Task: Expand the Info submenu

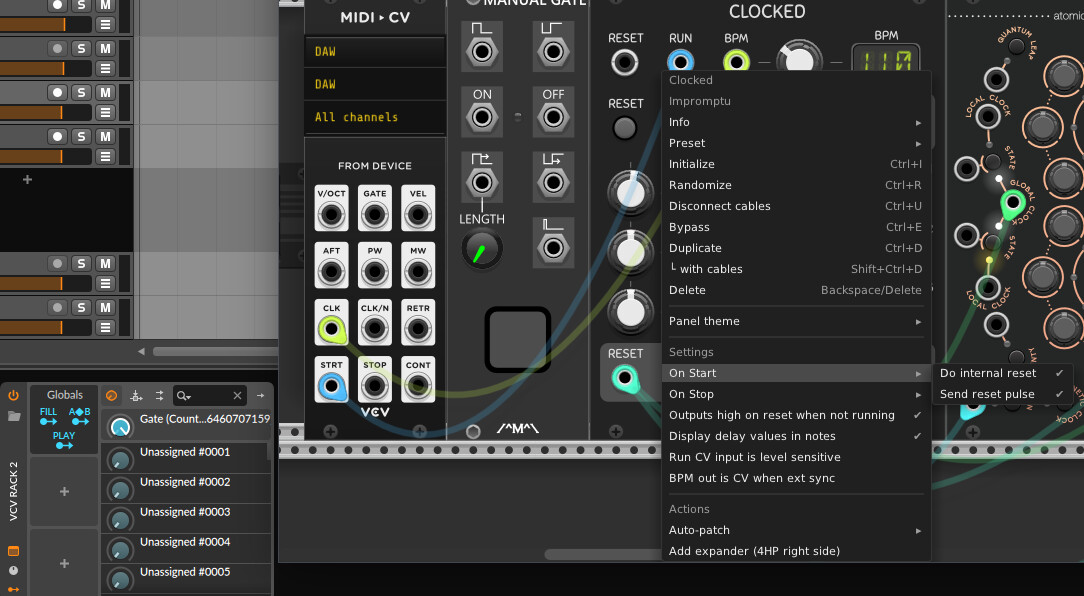Action: 796,122
